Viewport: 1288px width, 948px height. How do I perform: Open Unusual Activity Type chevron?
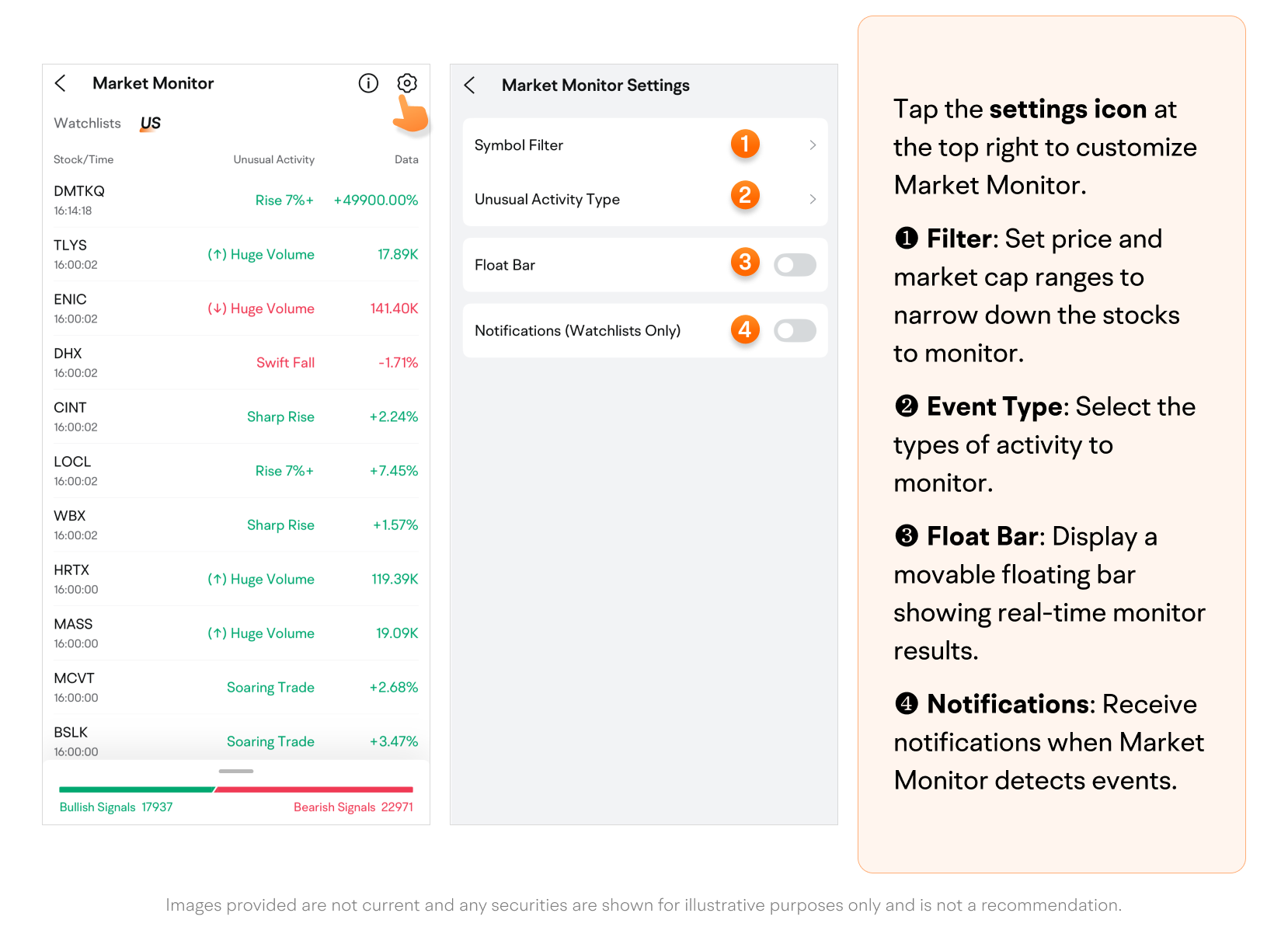click(813, 200)
